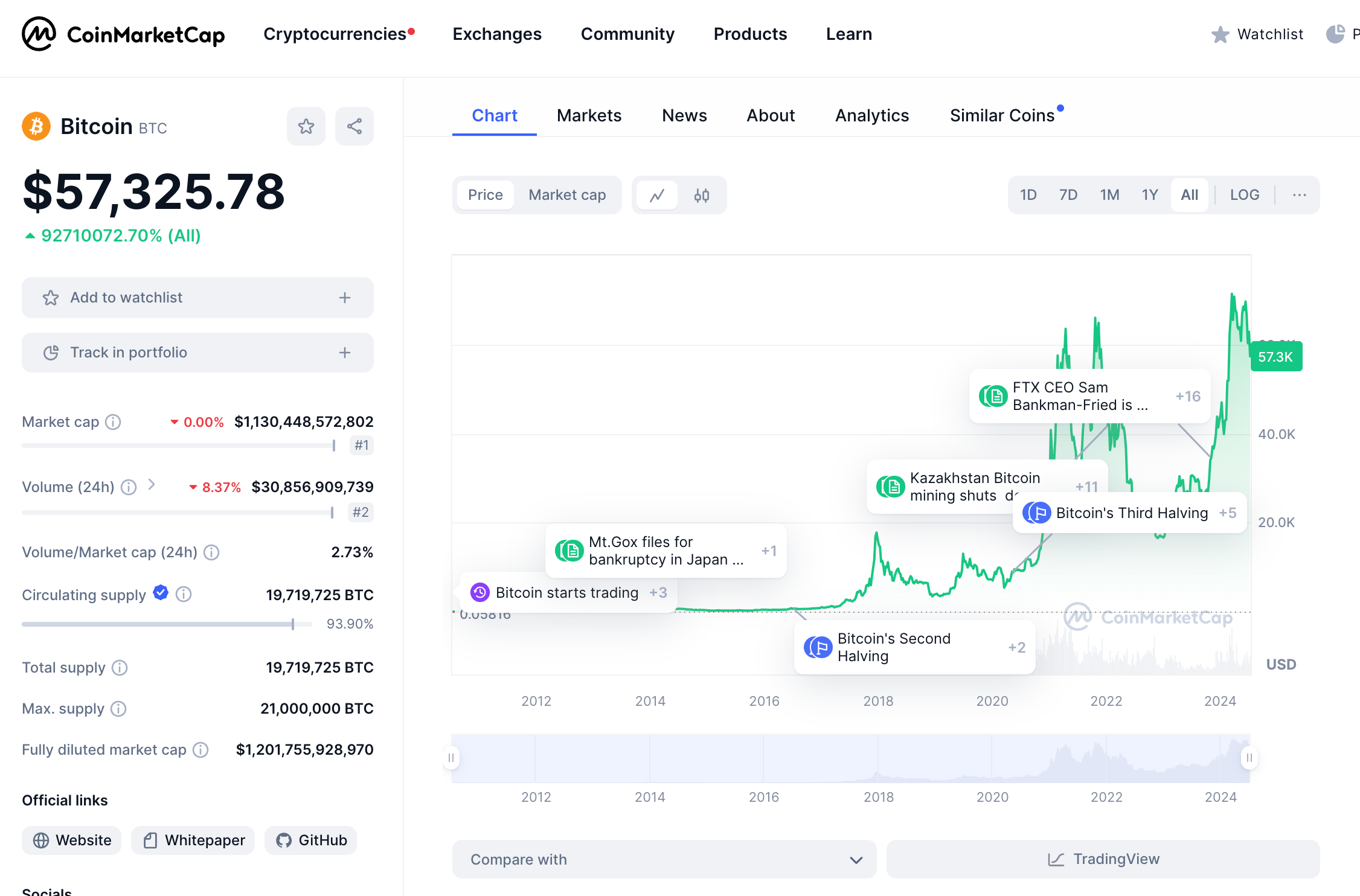Click Fully diluted market cap info icon
The image size is (1360, 896).
tap(200, 750)
